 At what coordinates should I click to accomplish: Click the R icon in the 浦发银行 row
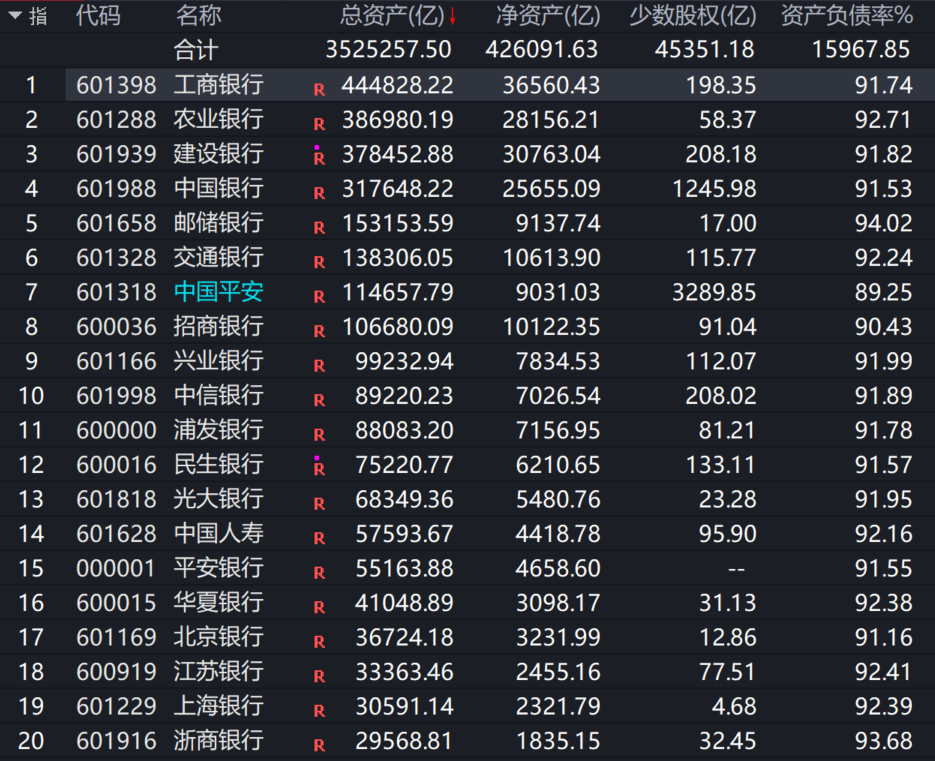(x=320, y=435)
